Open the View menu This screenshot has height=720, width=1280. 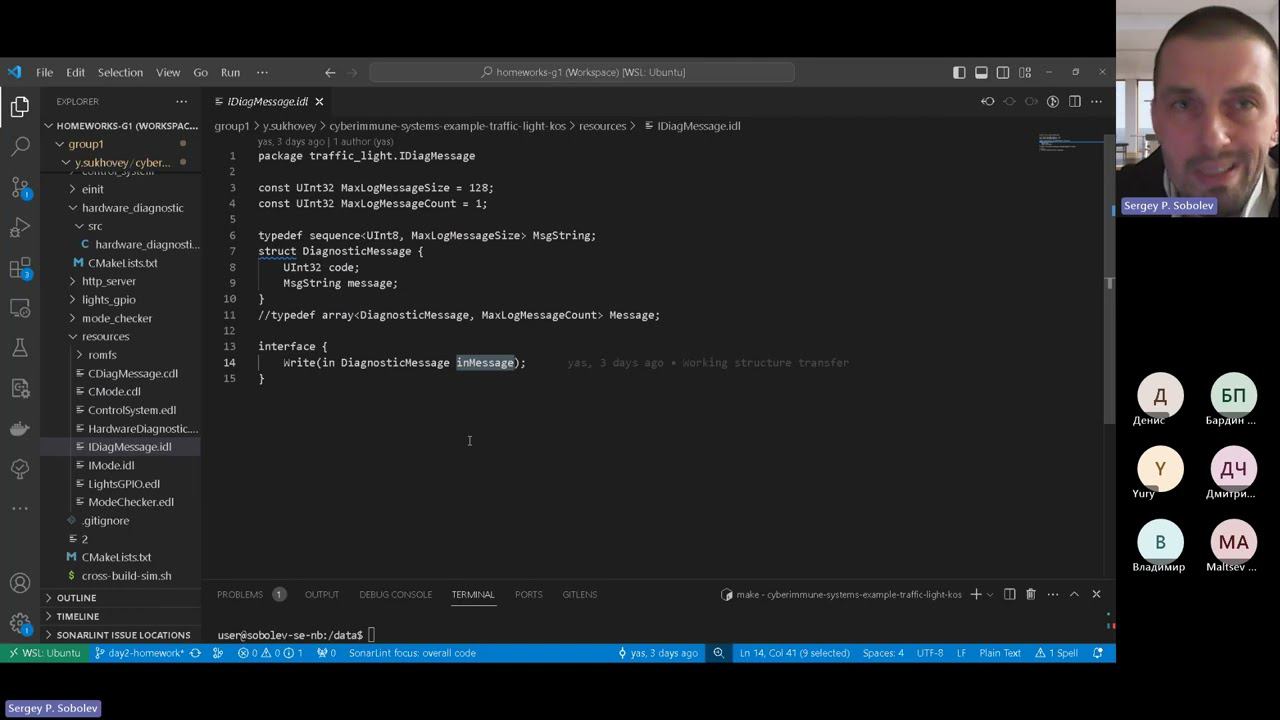coord(168,72)
